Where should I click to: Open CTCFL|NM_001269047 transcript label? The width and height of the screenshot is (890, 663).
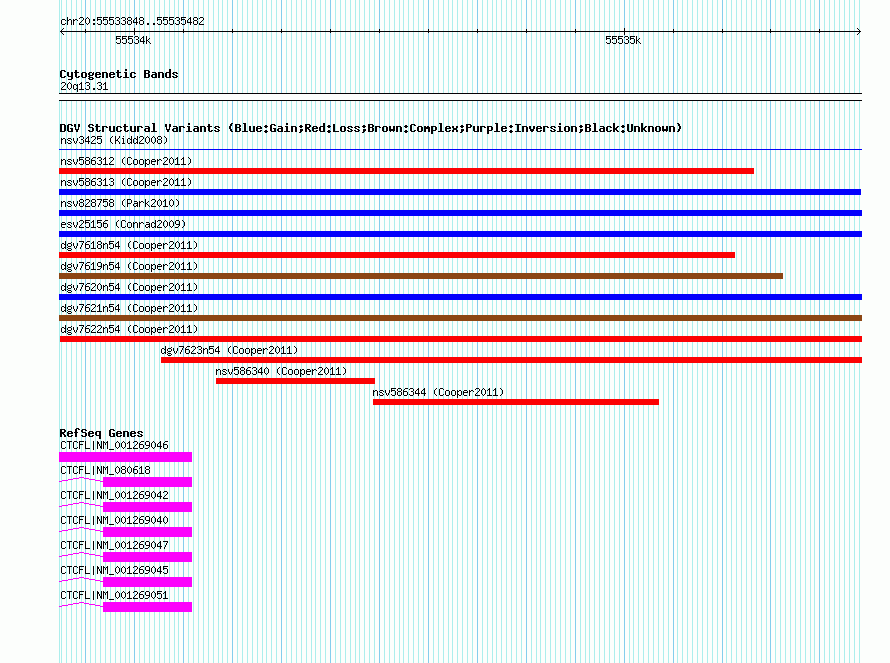[x=114, y=545]
